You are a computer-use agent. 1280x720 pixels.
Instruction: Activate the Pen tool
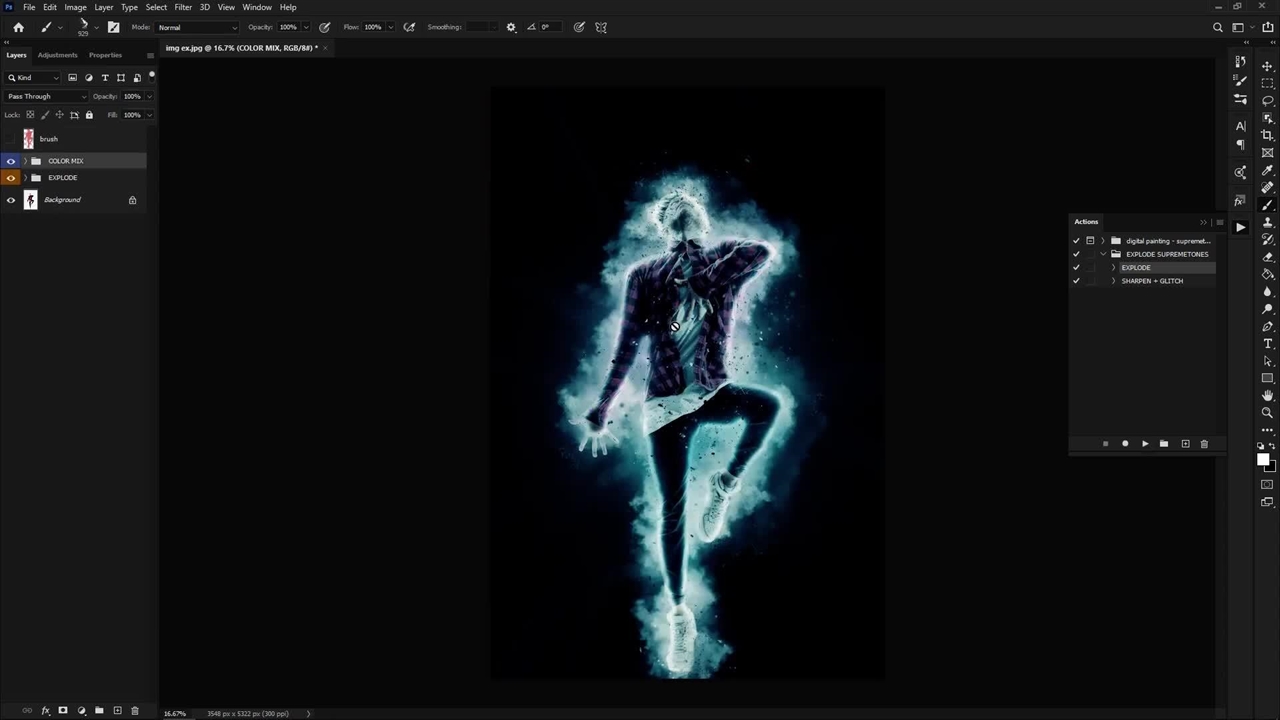pyautogui.click(x=1267, y=326)
